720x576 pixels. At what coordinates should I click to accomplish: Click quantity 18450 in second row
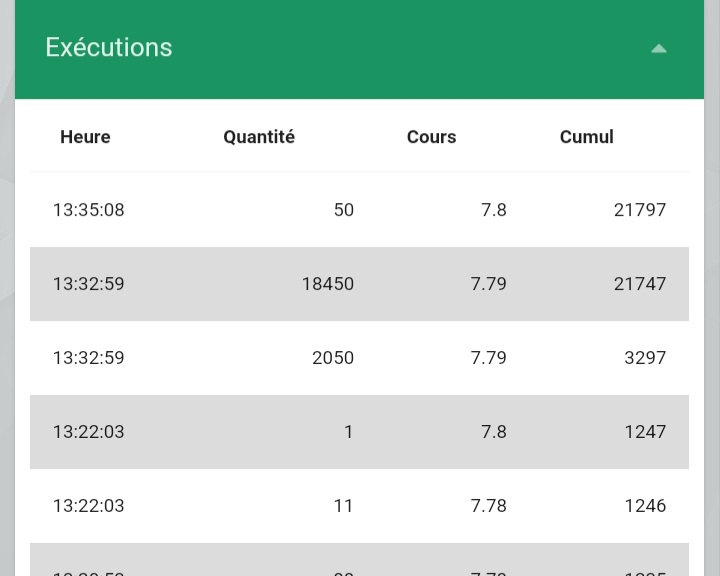click(328, 284)
